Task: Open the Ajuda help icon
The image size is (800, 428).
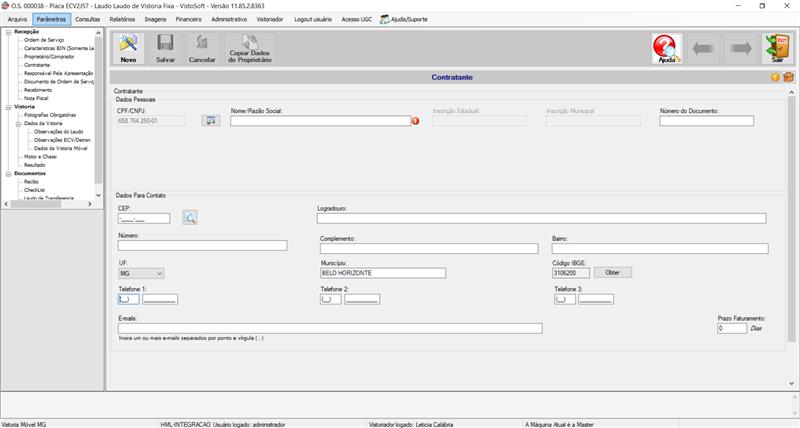Action: click(666, 48)
